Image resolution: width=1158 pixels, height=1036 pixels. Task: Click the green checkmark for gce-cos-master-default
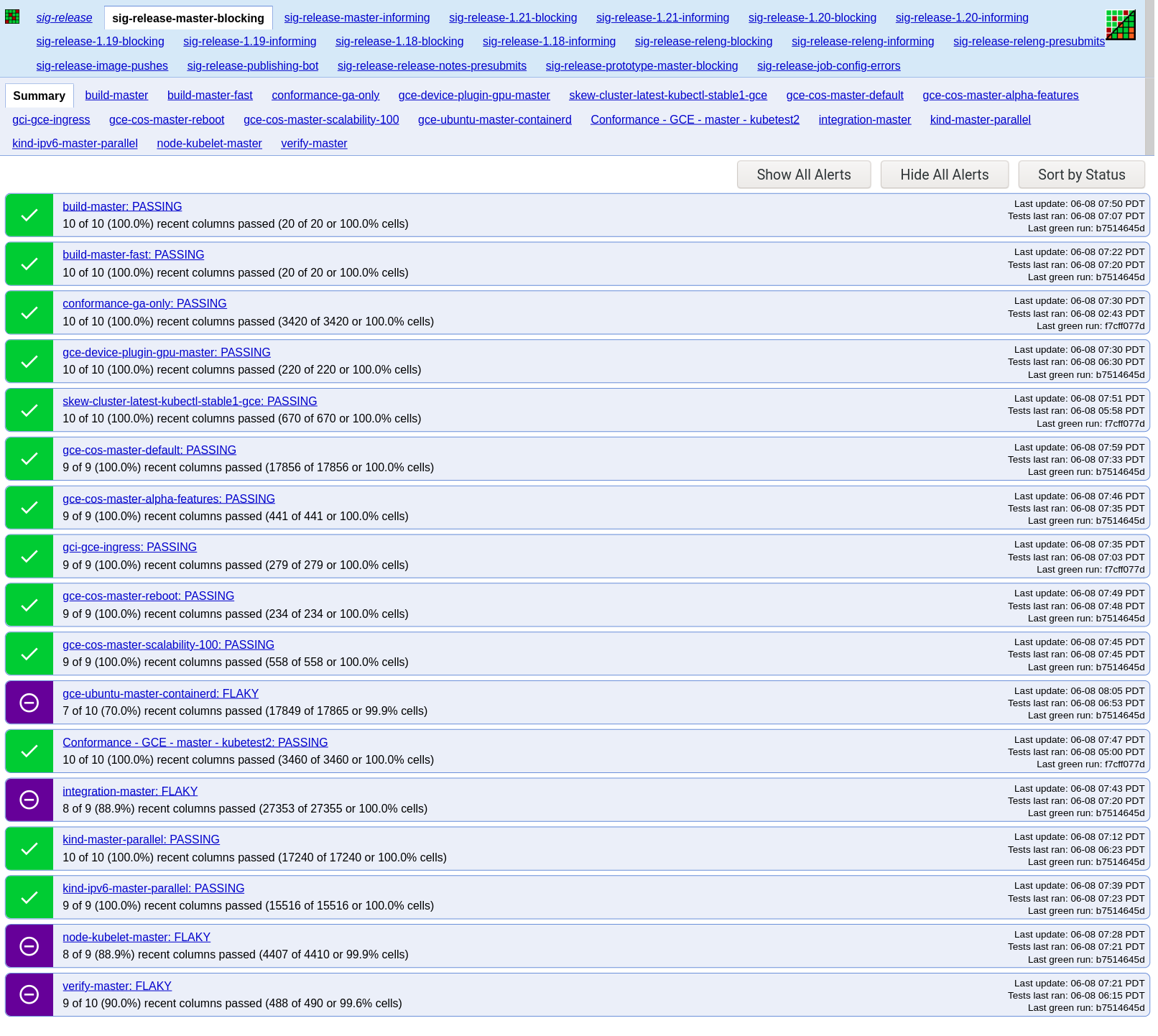tap(29, 459)
